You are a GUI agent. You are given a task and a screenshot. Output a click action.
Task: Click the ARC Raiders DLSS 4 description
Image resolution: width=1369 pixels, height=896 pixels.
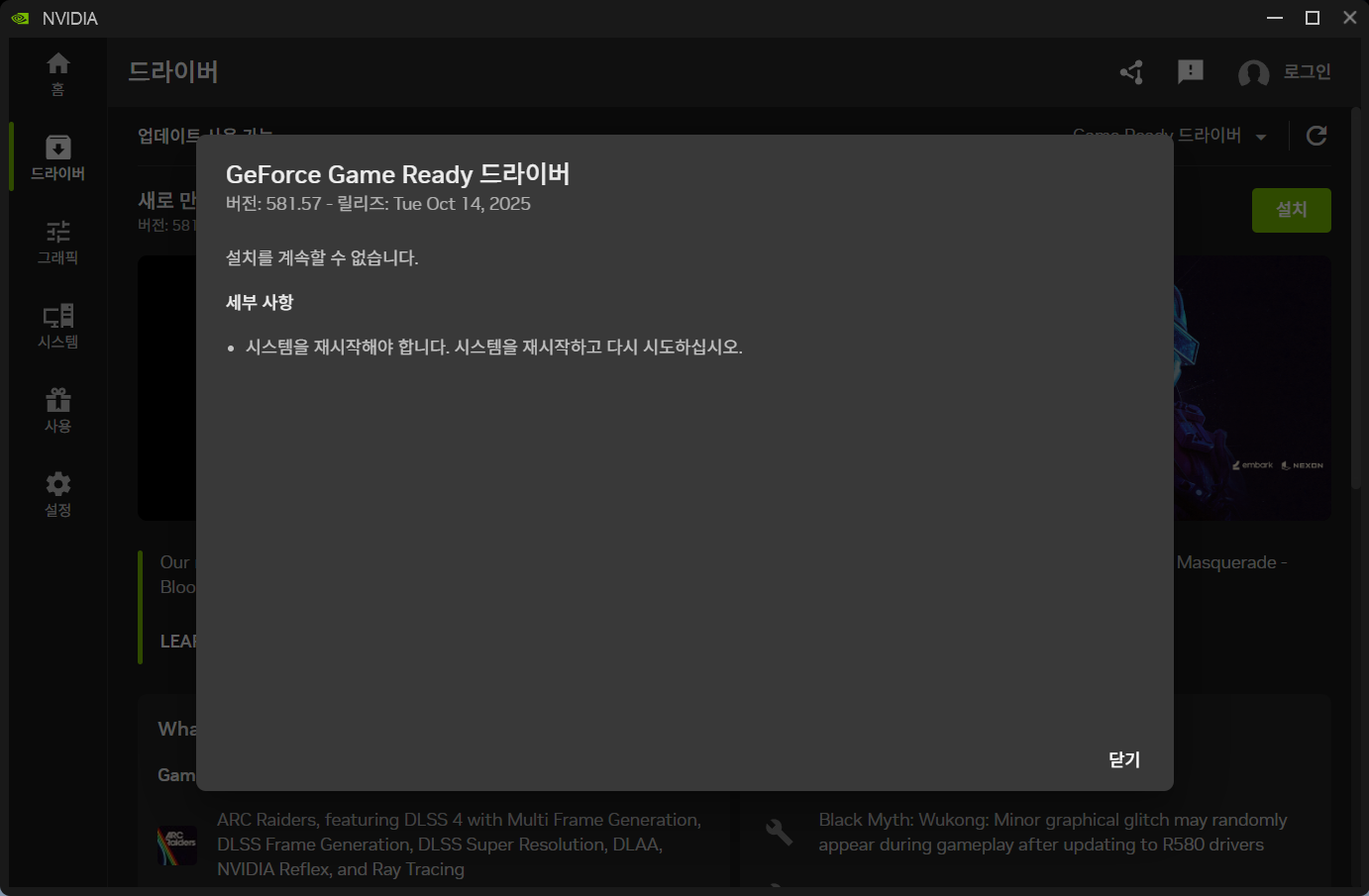point(460,845)
